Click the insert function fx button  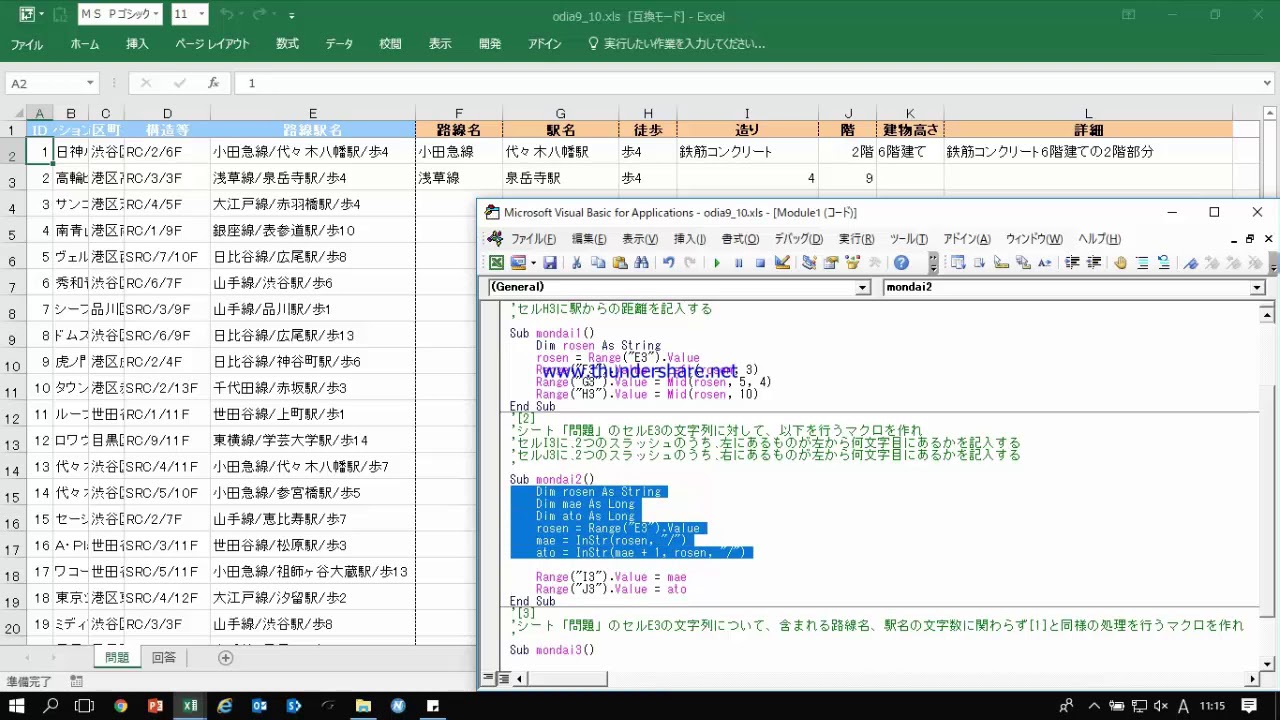tap(213, 83)
